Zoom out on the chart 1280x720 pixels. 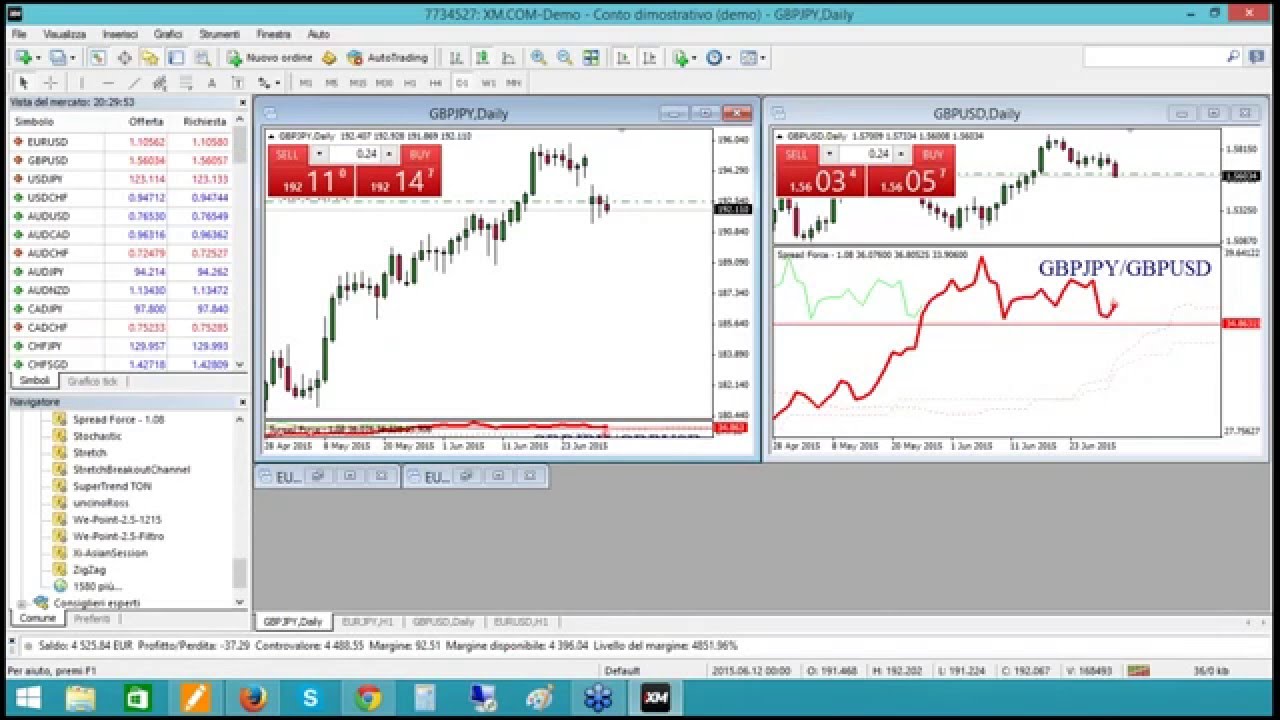pos(565,58)
